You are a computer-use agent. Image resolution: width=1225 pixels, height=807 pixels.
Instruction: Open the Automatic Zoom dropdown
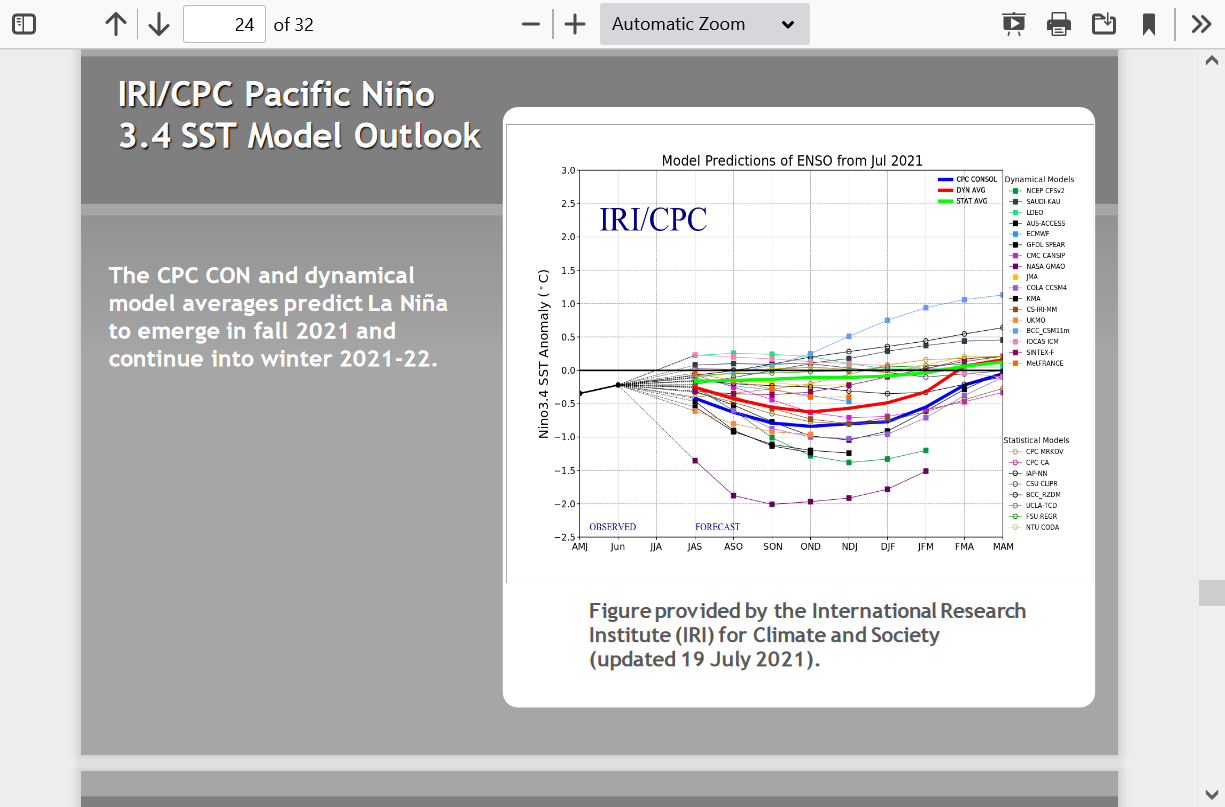pos(704,24)
